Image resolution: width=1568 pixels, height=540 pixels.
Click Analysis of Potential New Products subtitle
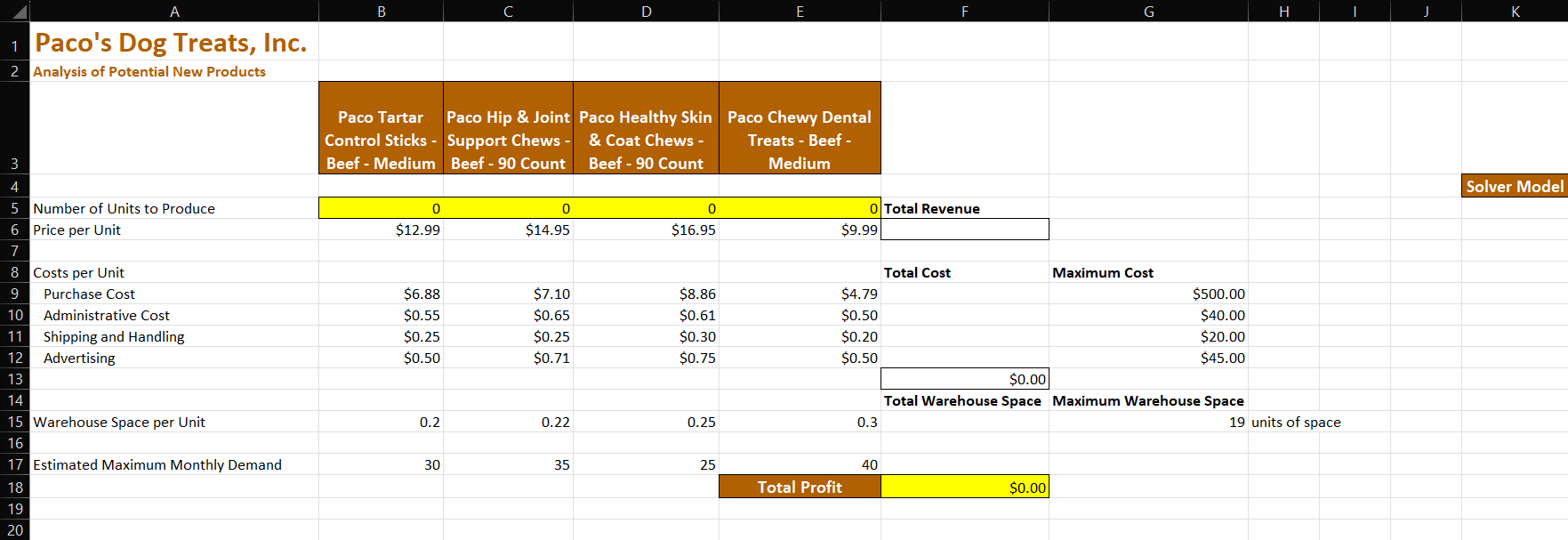(149, 71)
